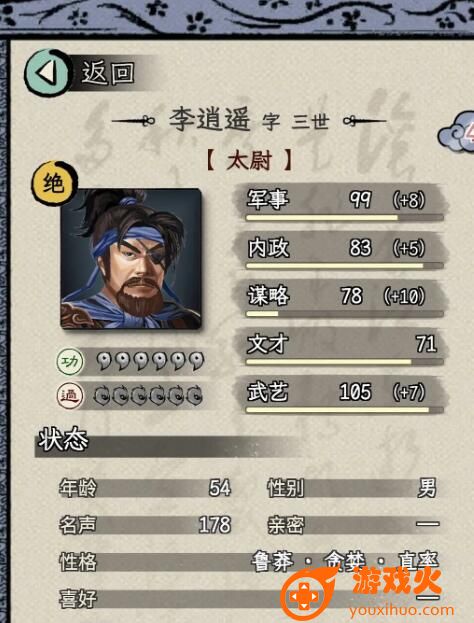Click the green 功 merit icon

[70, 362]
